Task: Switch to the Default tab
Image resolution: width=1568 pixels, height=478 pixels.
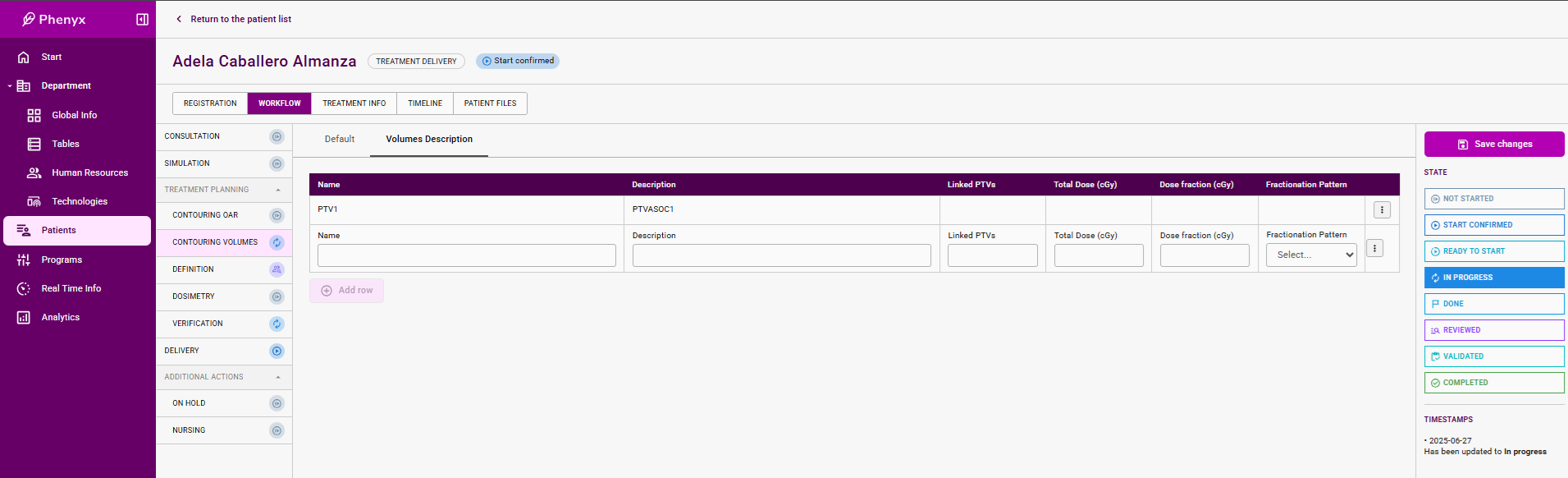Action: 340,139
